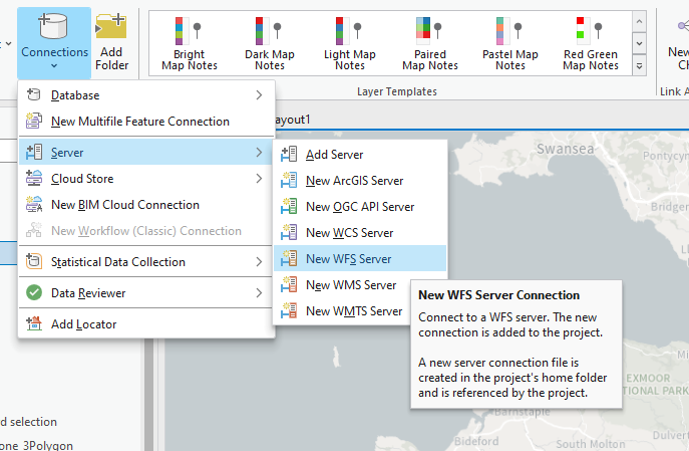Image resolution: width=689 pixels, height=451 pixels.
Task: Open the Data Reviewer submenu
Action: click(x=145, y=293)
